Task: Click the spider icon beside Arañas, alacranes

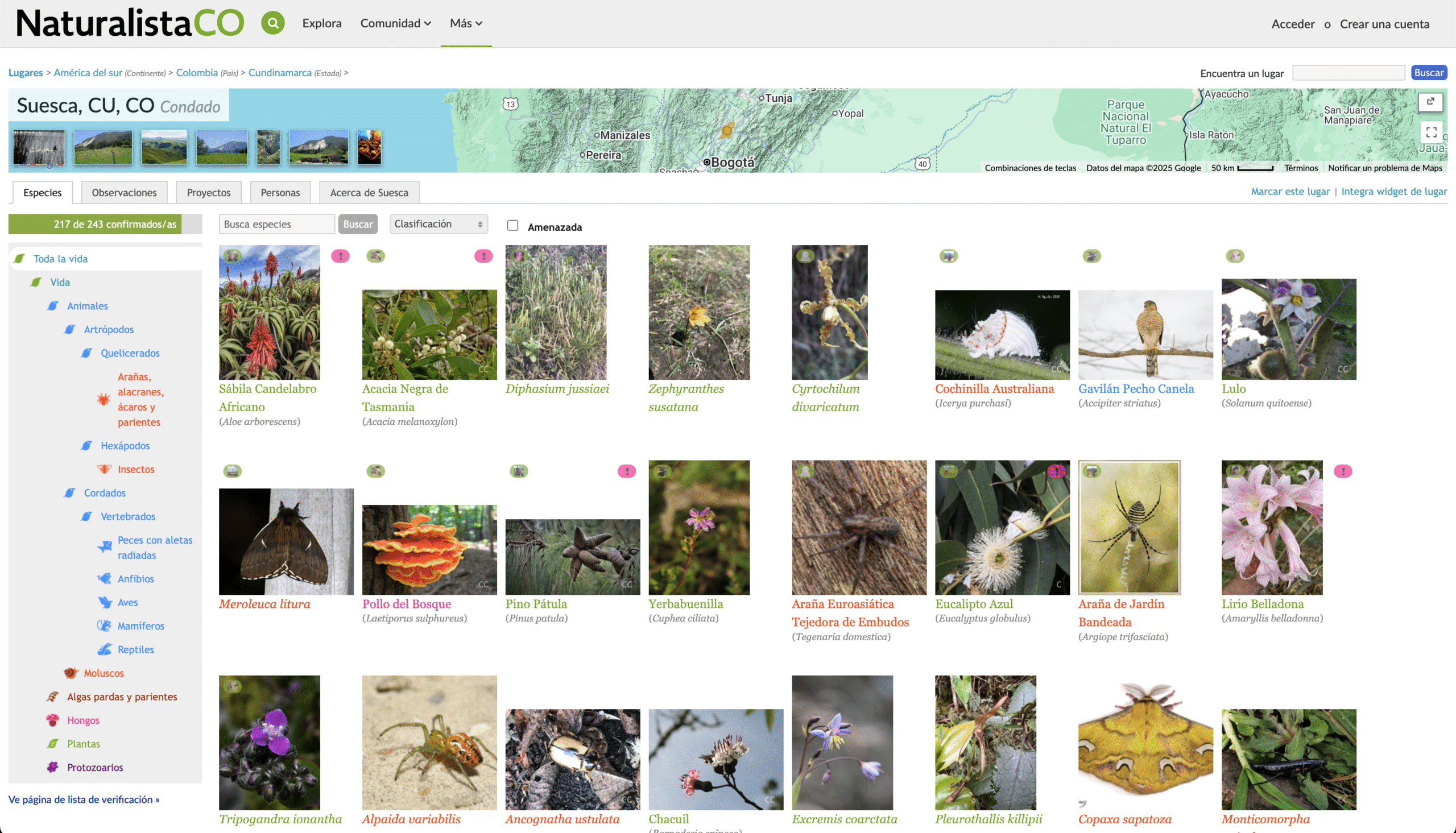Action: click(104, 399)
